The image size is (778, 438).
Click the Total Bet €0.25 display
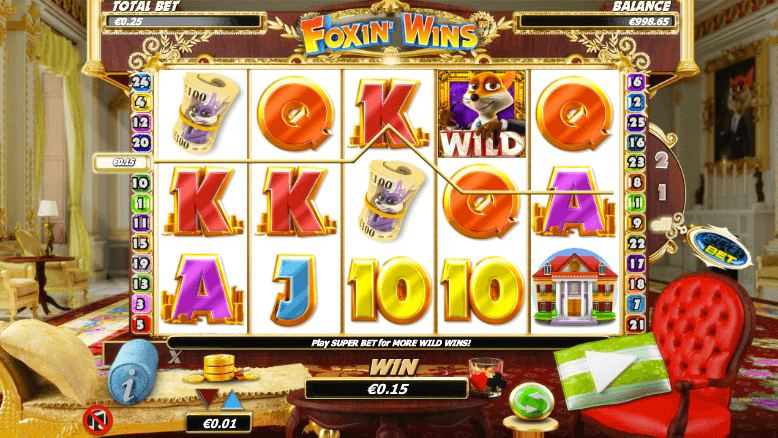[x=182, y=21]
